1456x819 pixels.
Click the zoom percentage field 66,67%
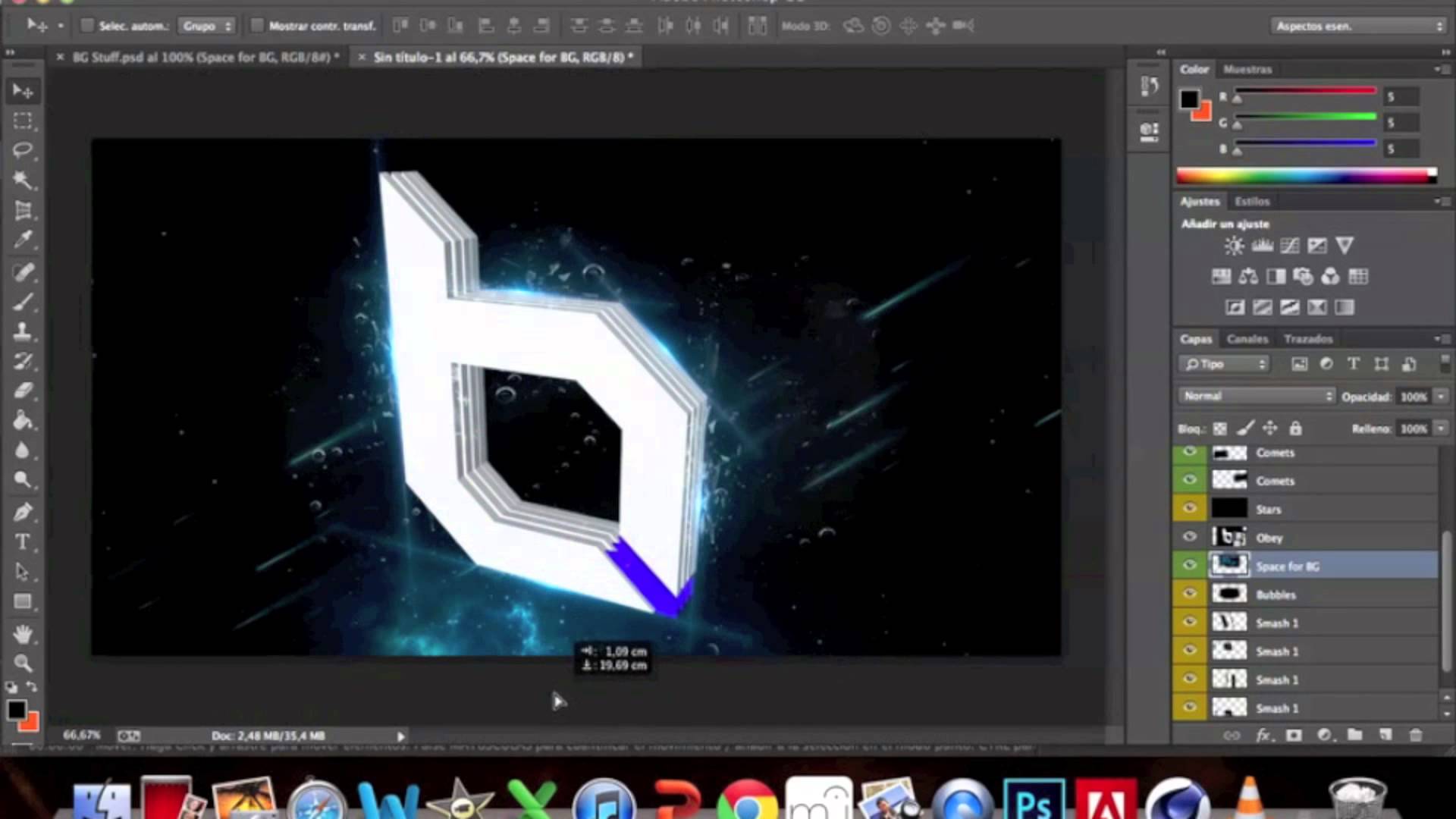(x=82, y=736)
